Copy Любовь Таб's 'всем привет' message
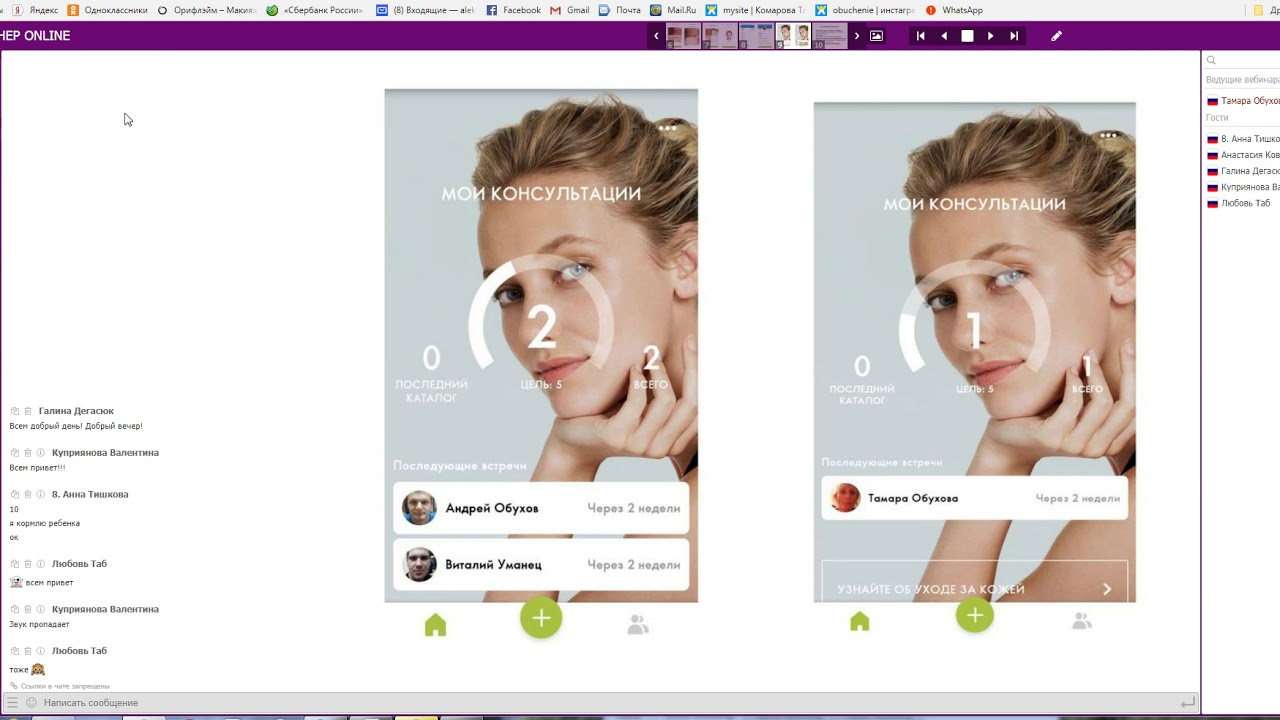 (15, 564)
